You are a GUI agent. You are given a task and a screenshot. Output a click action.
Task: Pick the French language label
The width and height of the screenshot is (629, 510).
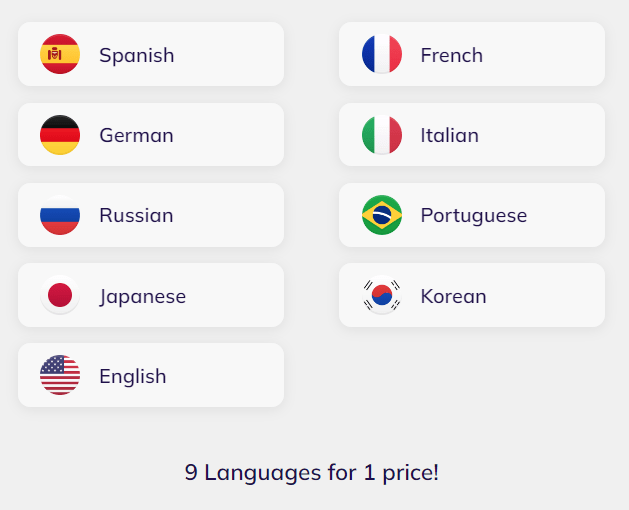(x=451, y=55)
